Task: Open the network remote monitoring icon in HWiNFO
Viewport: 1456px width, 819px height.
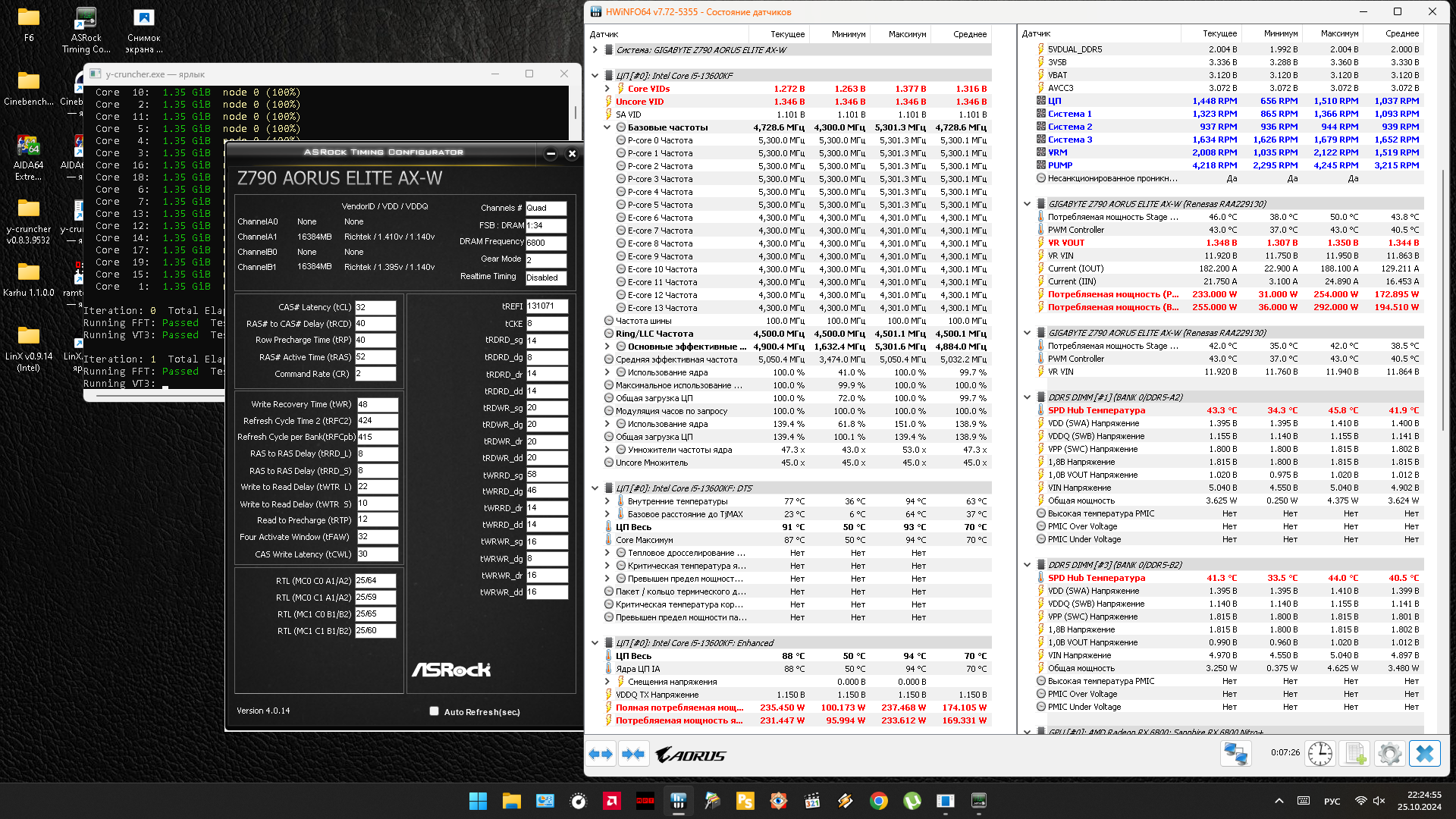Action: [1235, 754]
